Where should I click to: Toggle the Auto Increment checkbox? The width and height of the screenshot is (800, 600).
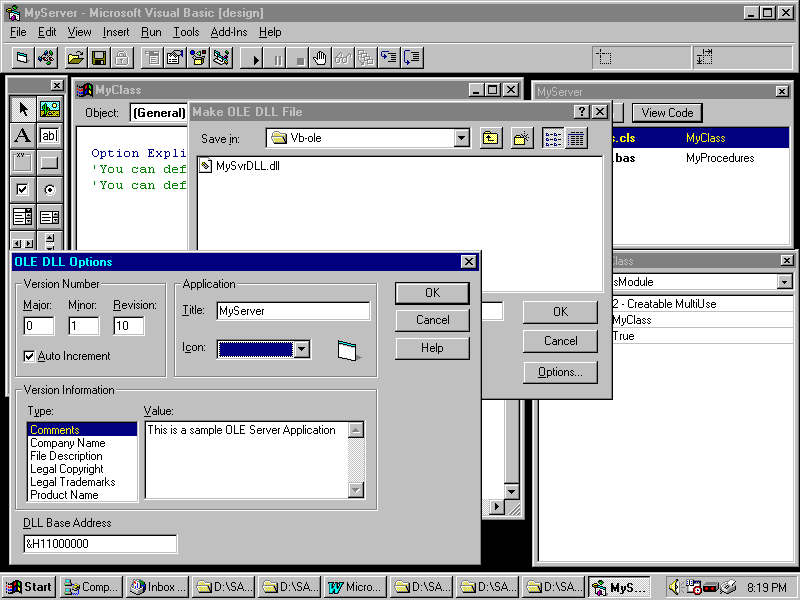point(29,356)
